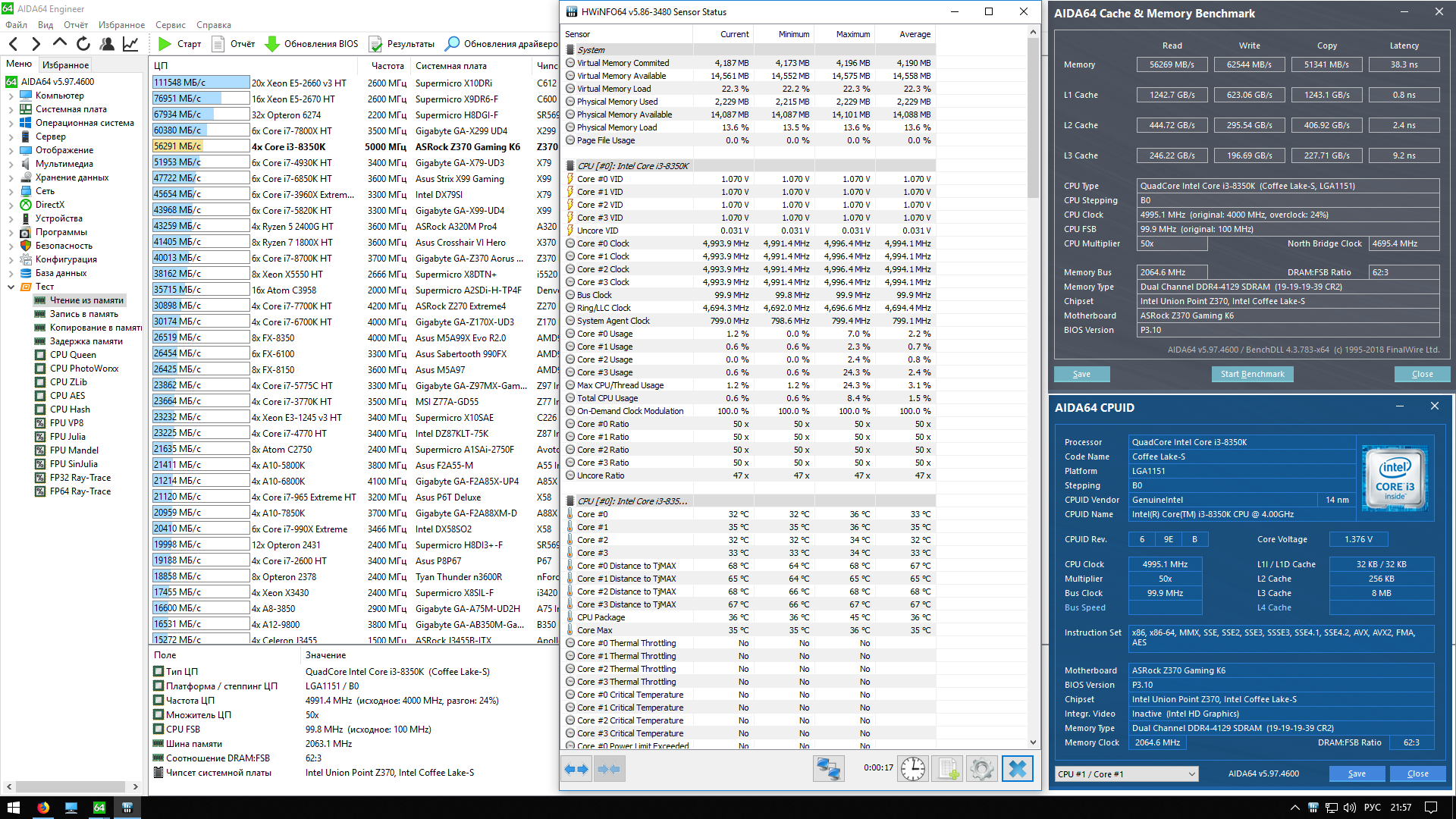The height and width of the screenshot is (819, 1456).
Task: Click HWiNFO expand columns arrows icon
Action: 576,769
